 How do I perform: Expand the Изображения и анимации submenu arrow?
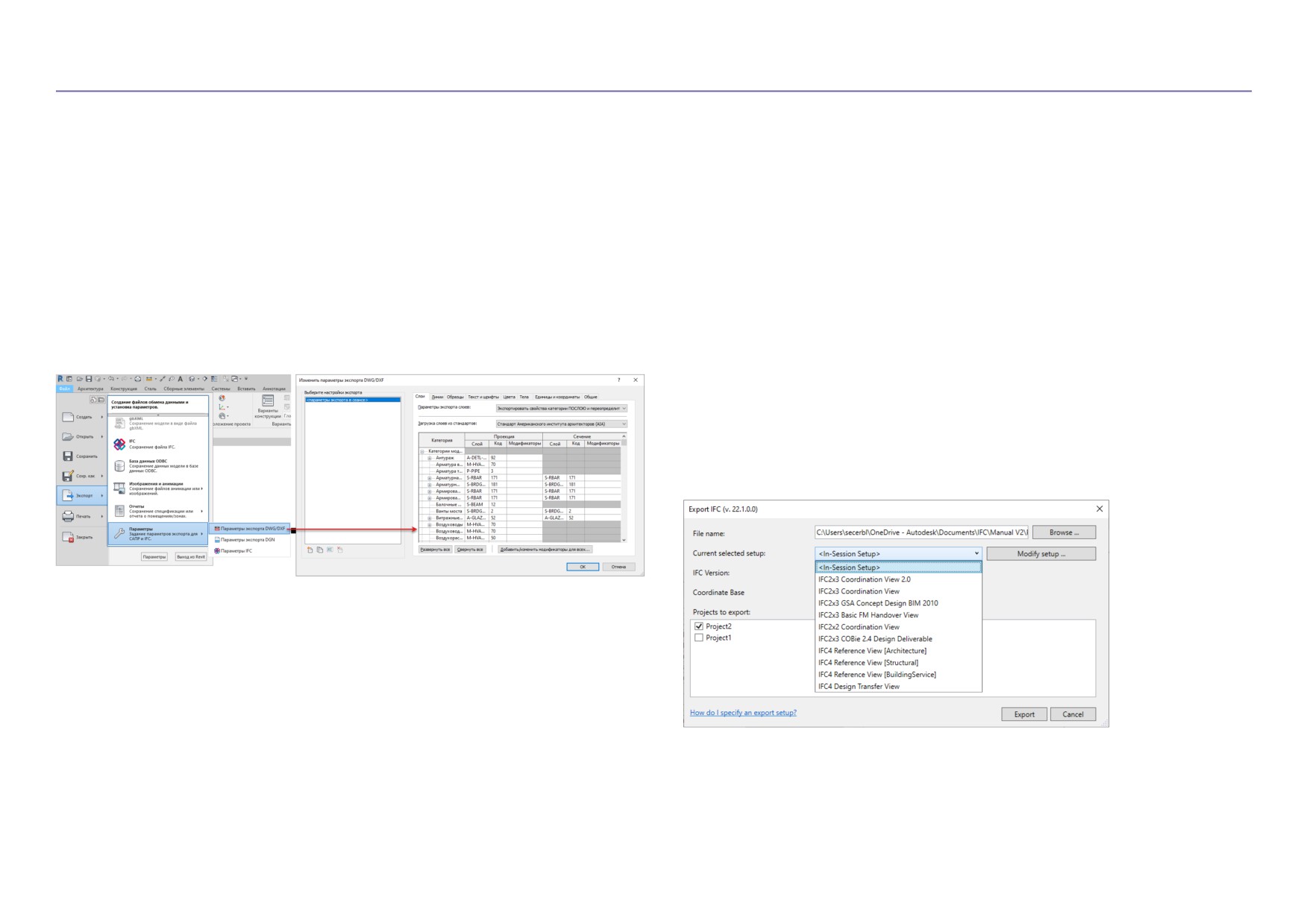[x=202, y=488]
